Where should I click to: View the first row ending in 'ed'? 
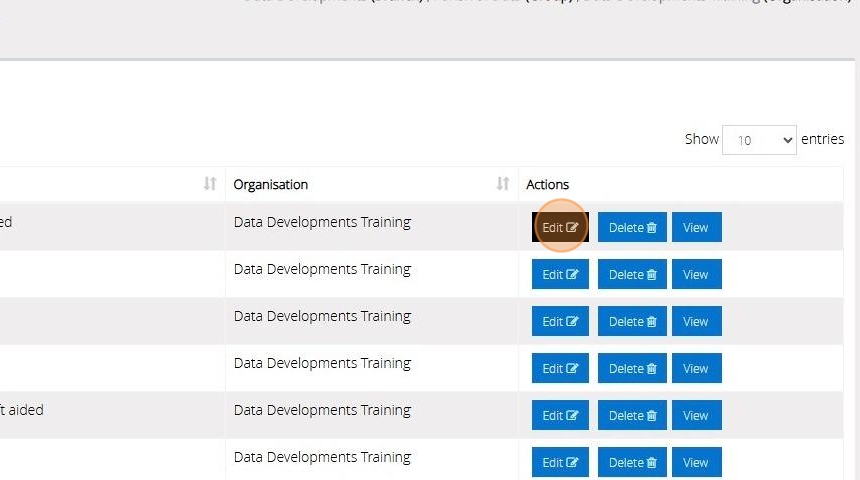tap(697, 227)
